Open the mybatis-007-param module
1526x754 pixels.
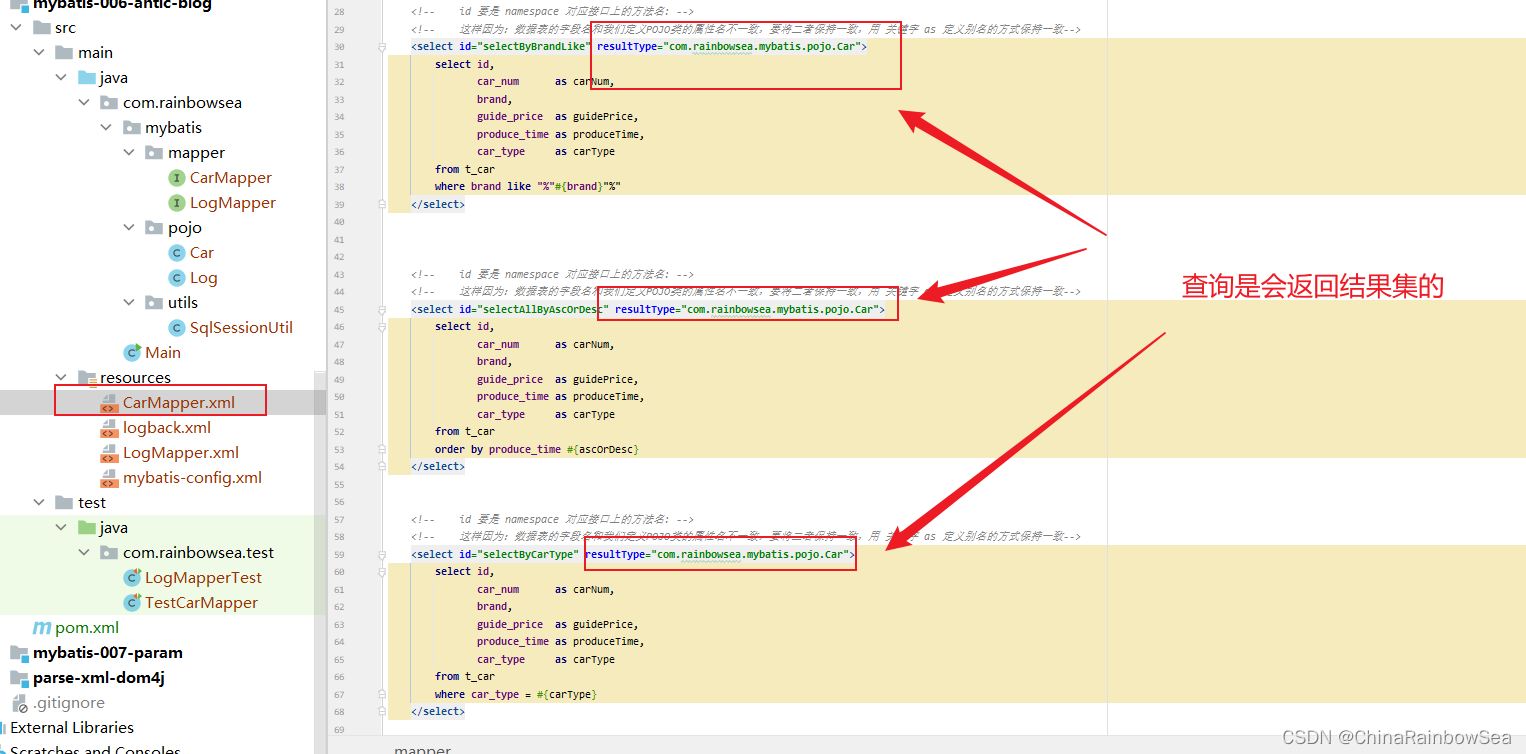coord(107,653)
